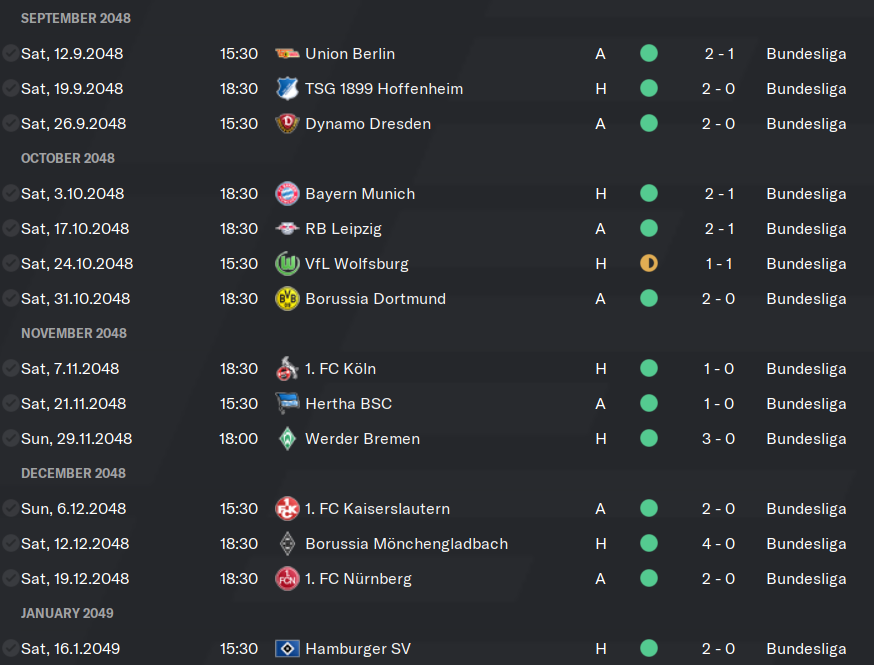The height and width of the screenshot is (665, 874).
Task: Click the Werder Bremen diamond crest
Action: [287, 439]
